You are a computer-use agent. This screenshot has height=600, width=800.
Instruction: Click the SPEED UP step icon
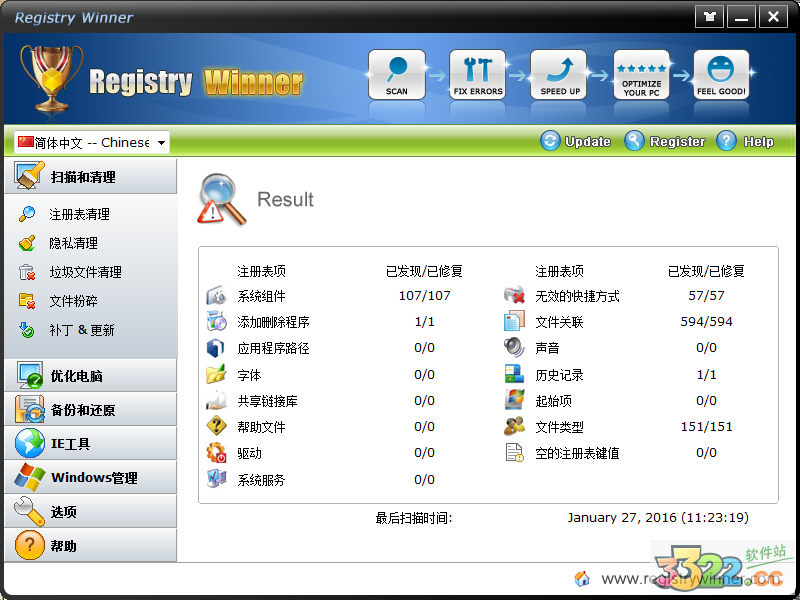(559, 74)
